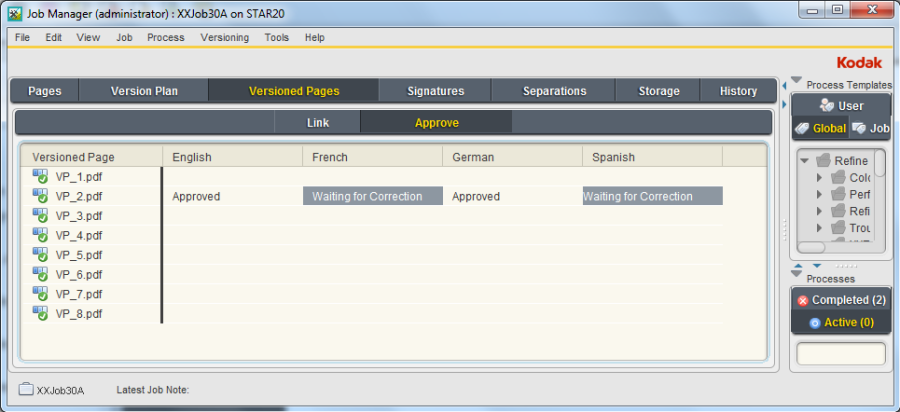The height and width of the screenshot is (412, 900).
Task: Open the Help menu
Action: (x=315, y=37)
